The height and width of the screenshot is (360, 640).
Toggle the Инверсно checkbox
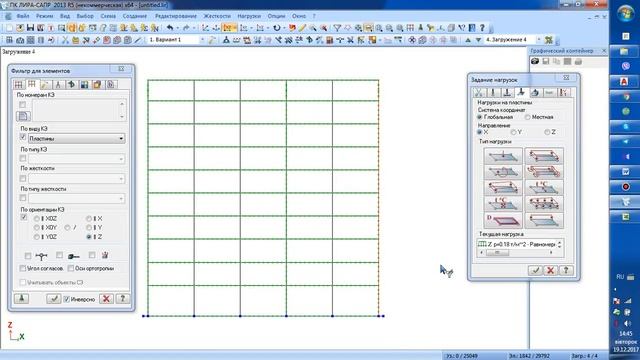click(67, 299)
